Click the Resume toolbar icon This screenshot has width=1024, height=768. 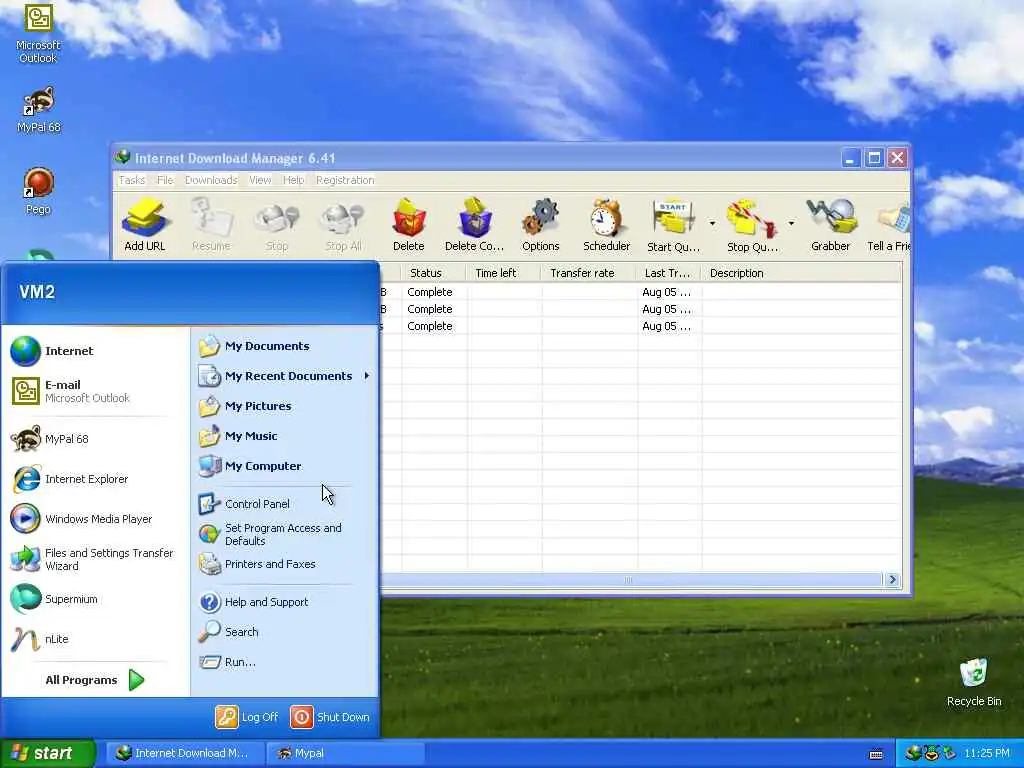(x=211, y=225)
